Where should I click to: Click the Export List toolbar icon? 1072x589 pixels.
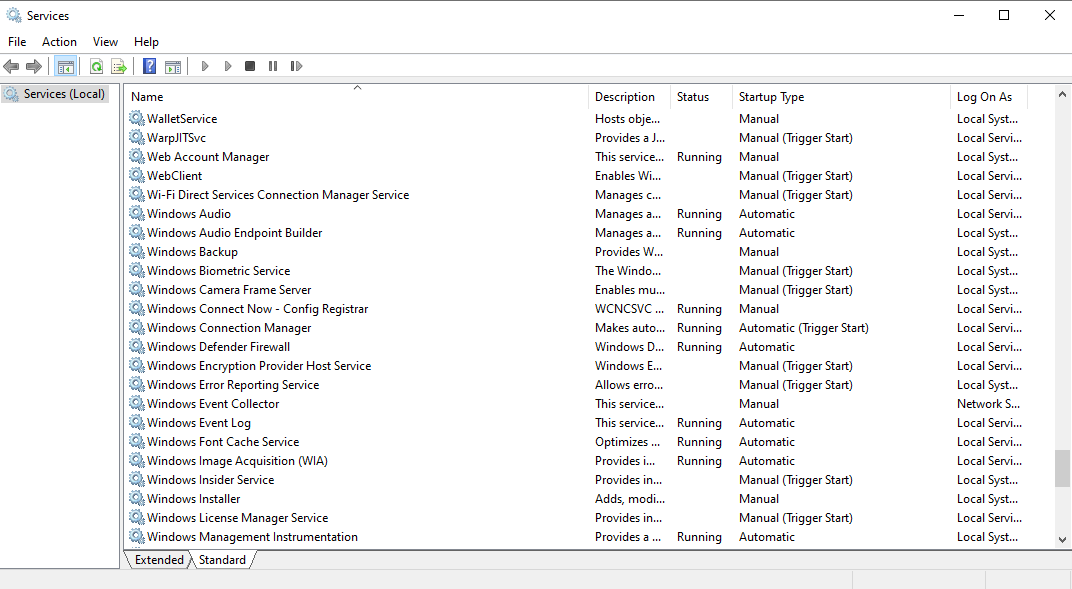(x=119, y=66)
